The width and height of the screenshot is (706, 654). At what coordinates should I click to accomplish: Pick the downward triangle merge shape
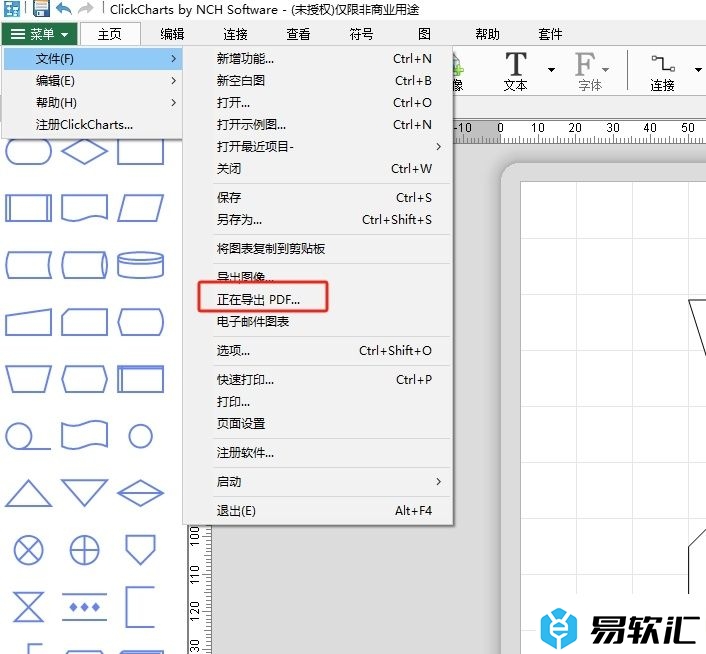coord(84,493)
